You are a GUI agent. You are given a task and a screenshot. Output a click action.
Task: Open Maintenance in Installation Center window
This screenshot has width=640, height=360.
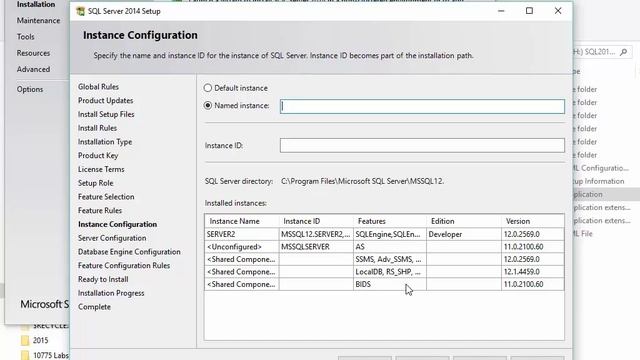38,20
